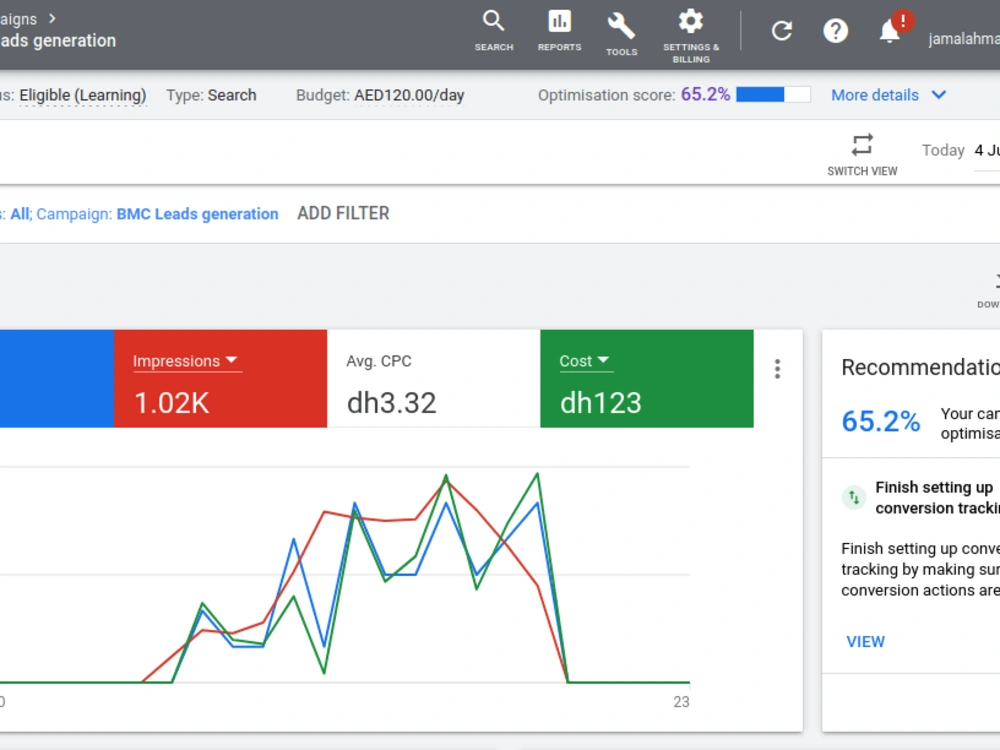Open the Today date range selector
1000x750 pixels.
[x=960, y=151]
